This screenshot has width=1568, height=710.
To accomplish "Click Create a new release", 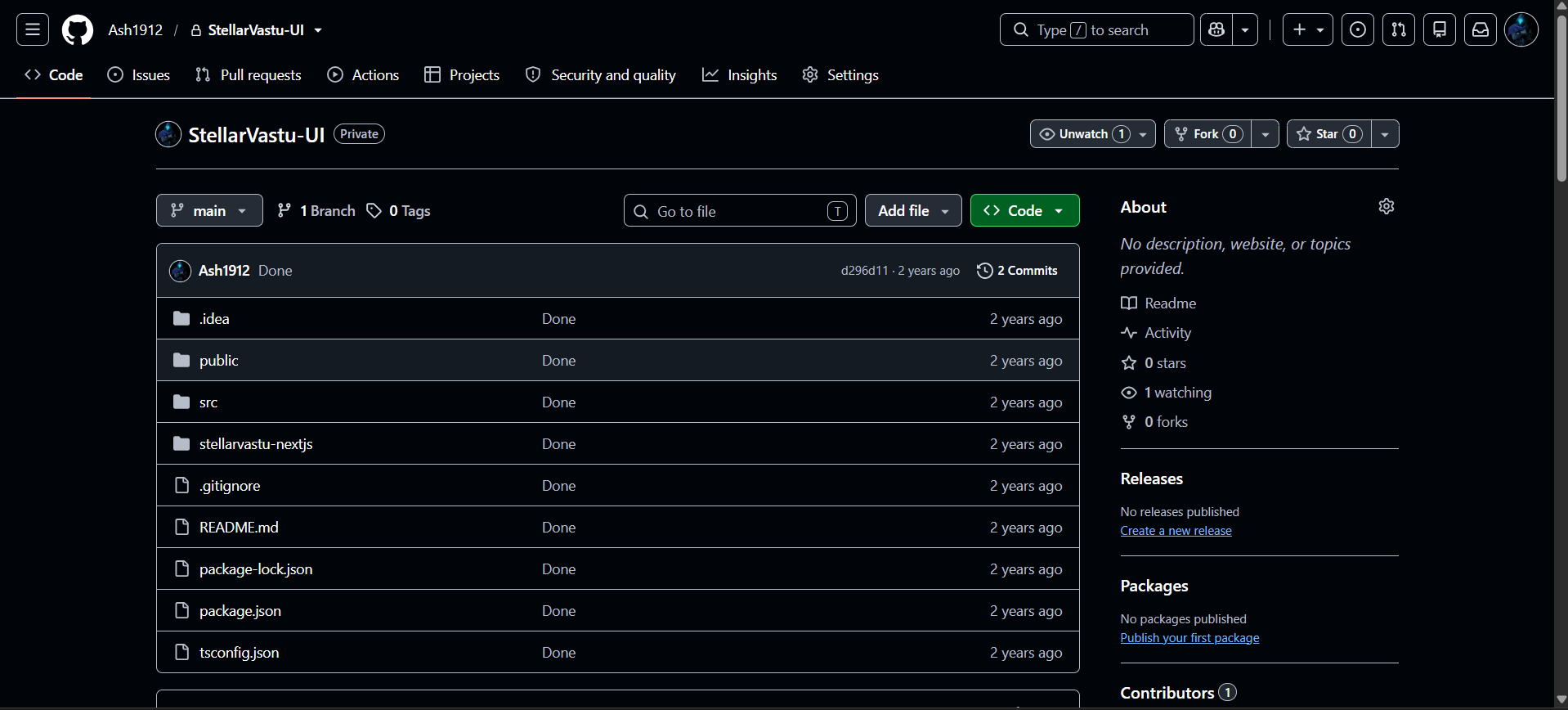I will [1176, 531].
